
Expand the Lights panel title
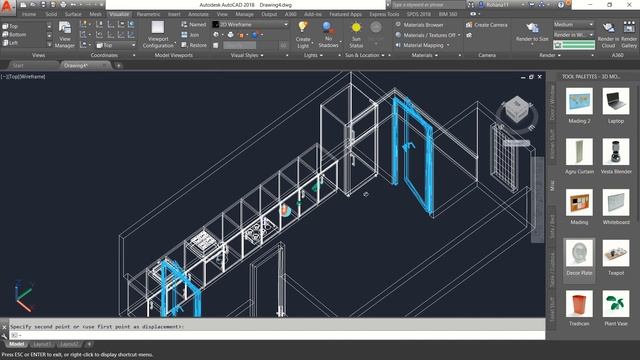pos(313,55)
